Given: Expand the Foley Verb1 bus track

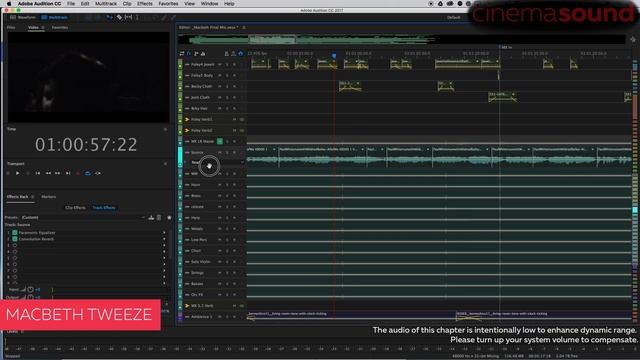Looking at the screenshot, I should point(187,120).
